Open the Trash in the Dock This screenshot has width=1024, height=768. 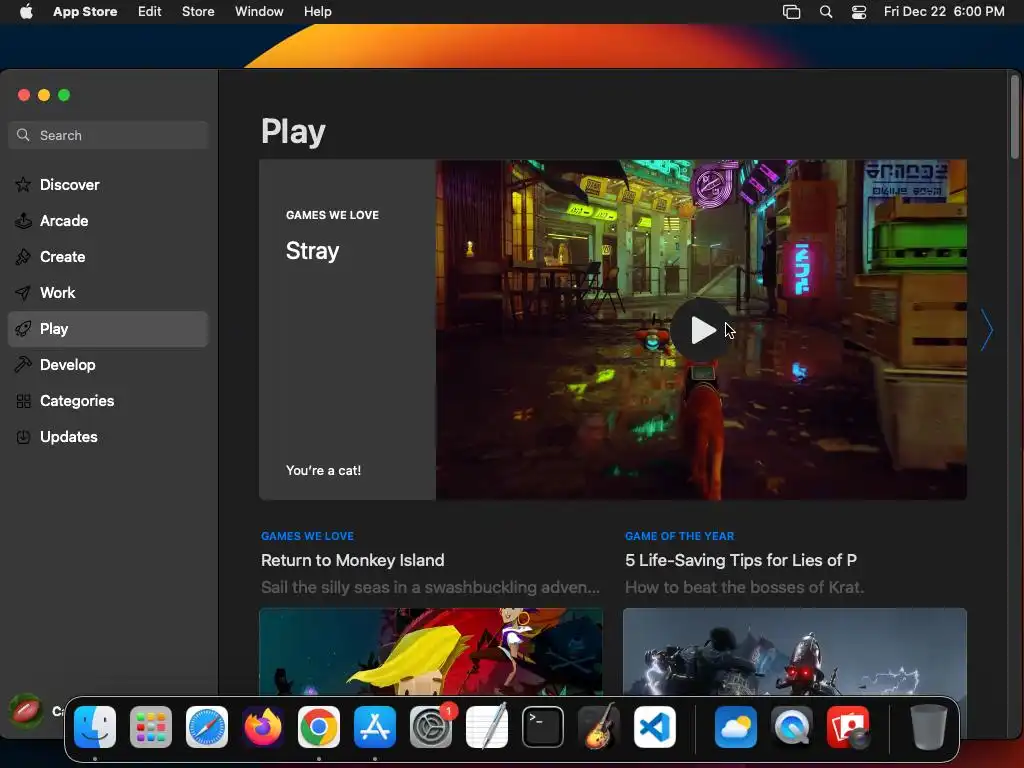929,727
